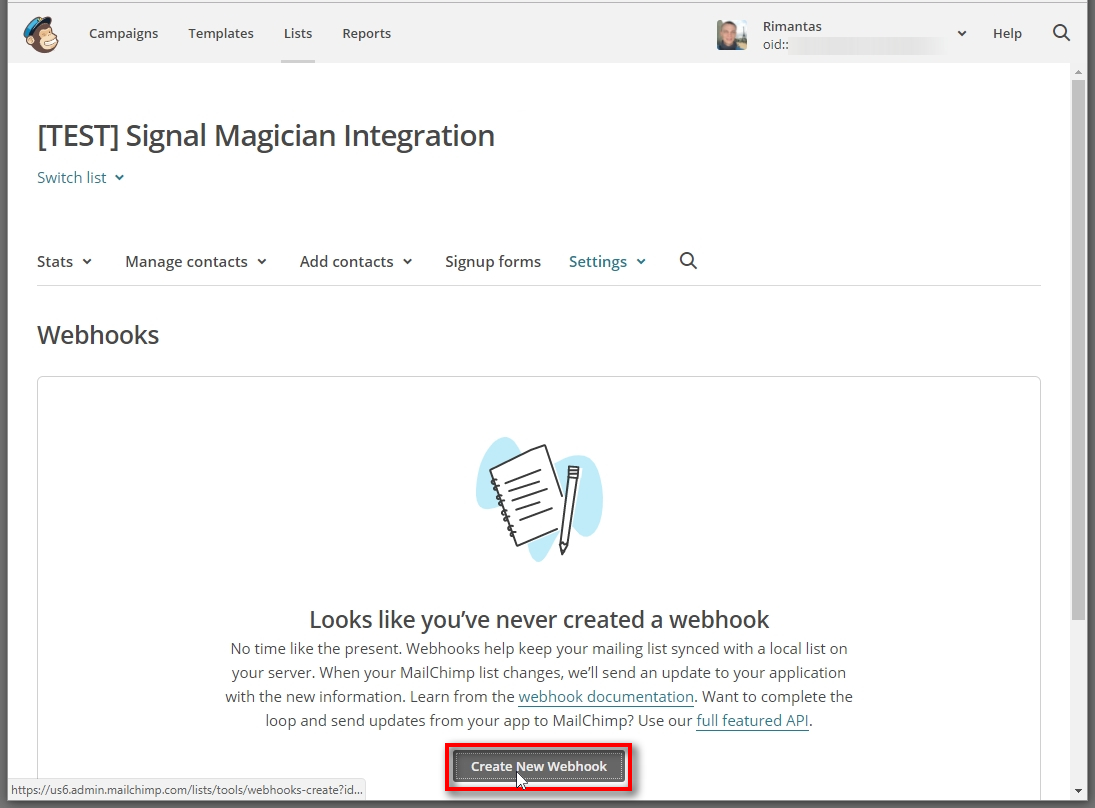Open the Settings dropdown menu
This screenshot has width=1095, height=808.
(x=607, y=262)
